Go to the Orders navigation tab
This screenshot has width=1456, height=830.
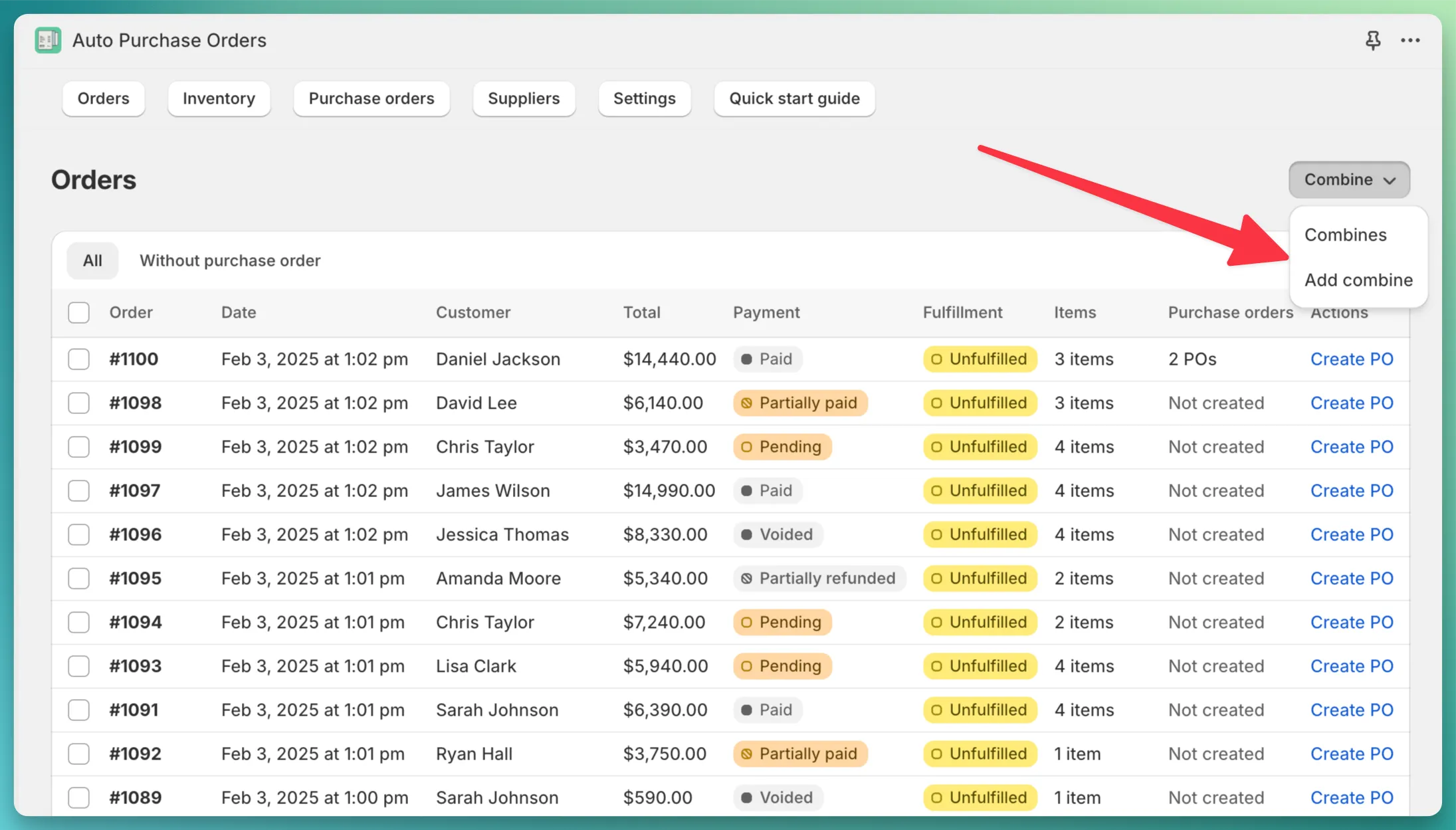(x=104, y=98)
